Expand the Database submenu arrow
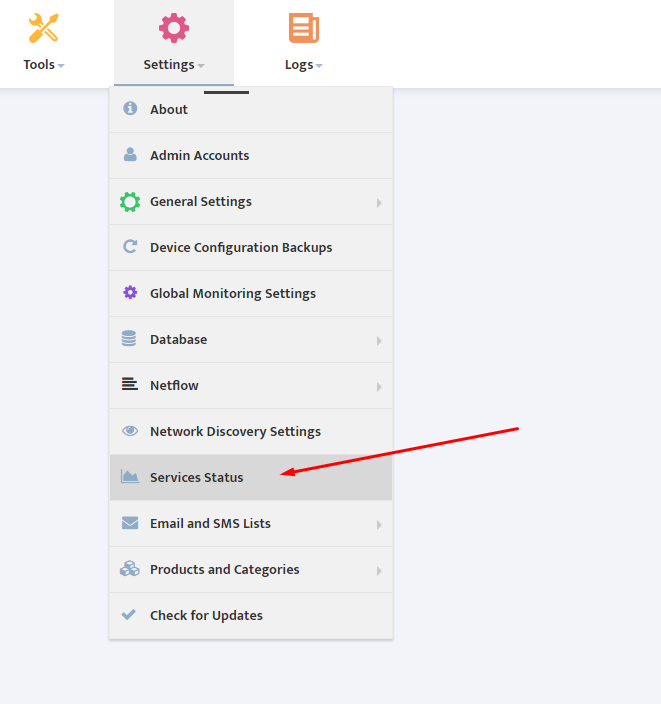Screen dimensions: 661x704 pos(379,341)
